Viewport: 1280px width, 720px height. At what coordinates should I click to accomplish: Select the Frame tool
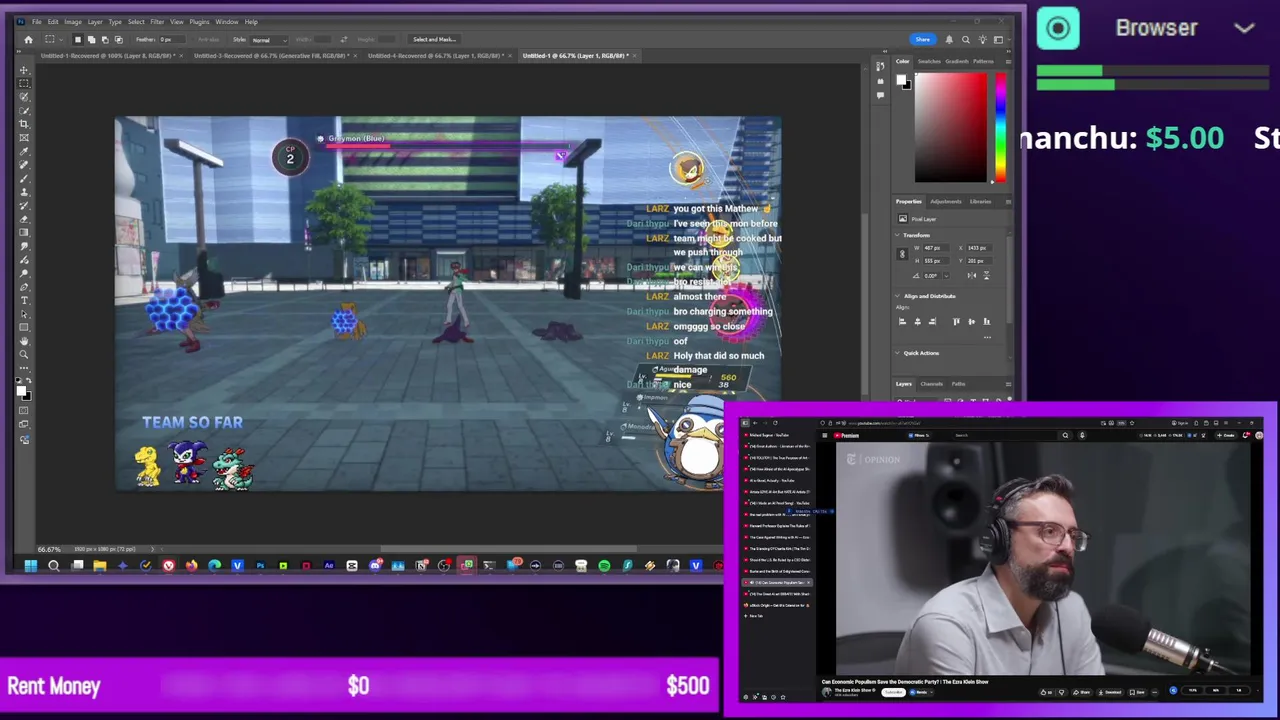(24, 138)
